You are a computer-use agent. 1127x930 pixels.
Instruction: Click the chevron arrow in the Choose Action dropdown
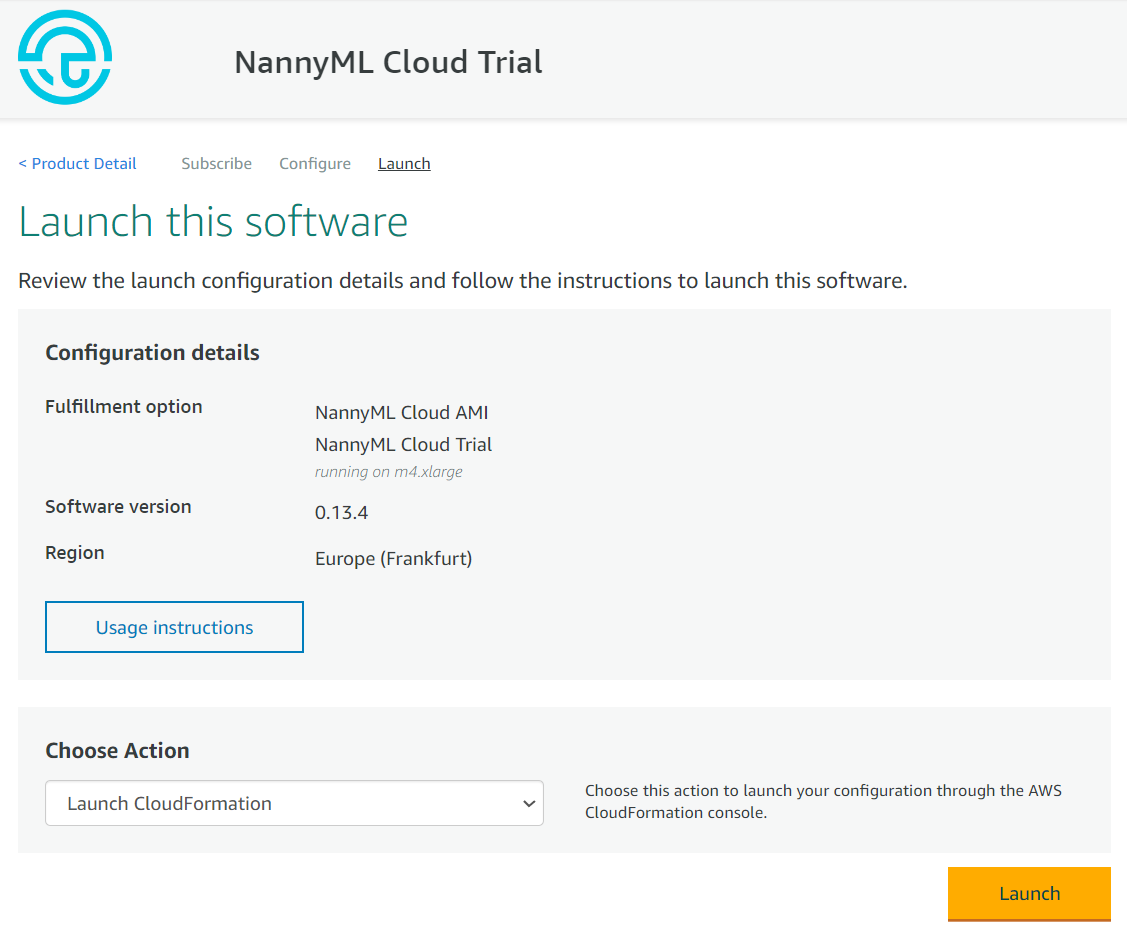coord(529,804)
